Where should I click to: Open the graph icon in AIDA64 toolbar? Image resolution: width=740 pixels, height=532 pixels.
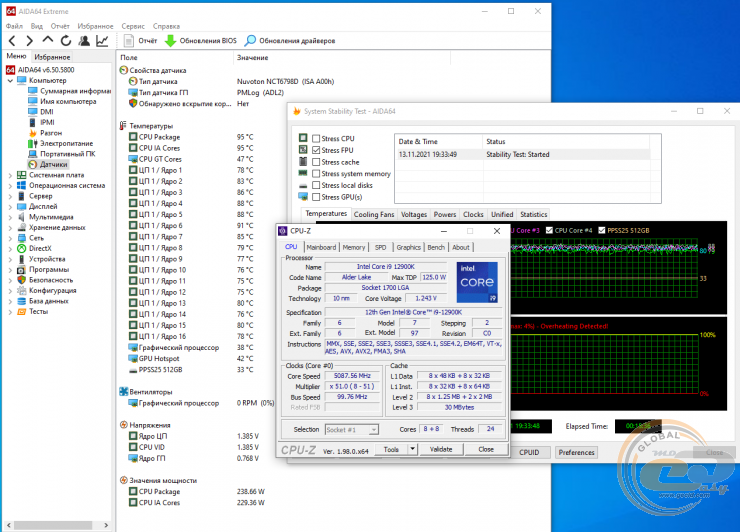[x=102, y=41]
